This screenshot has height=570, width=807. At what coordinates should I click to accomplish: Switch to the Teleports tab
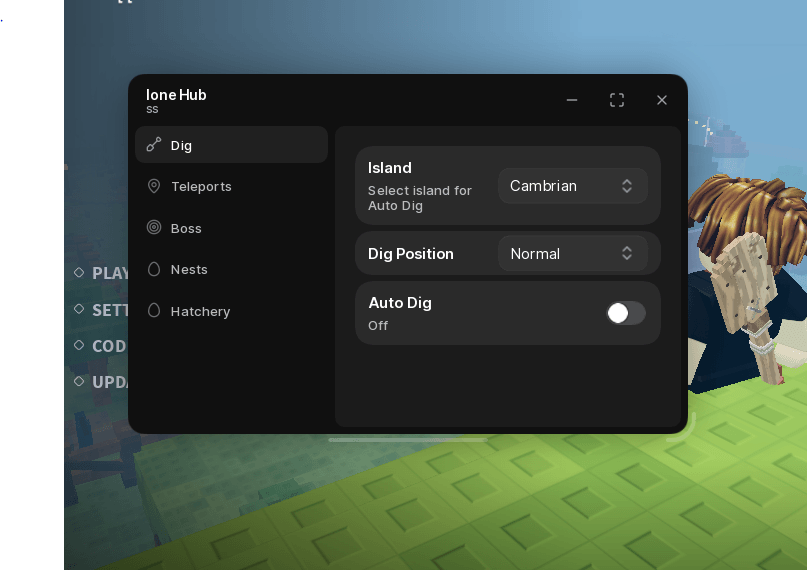(x=231, y=186)
